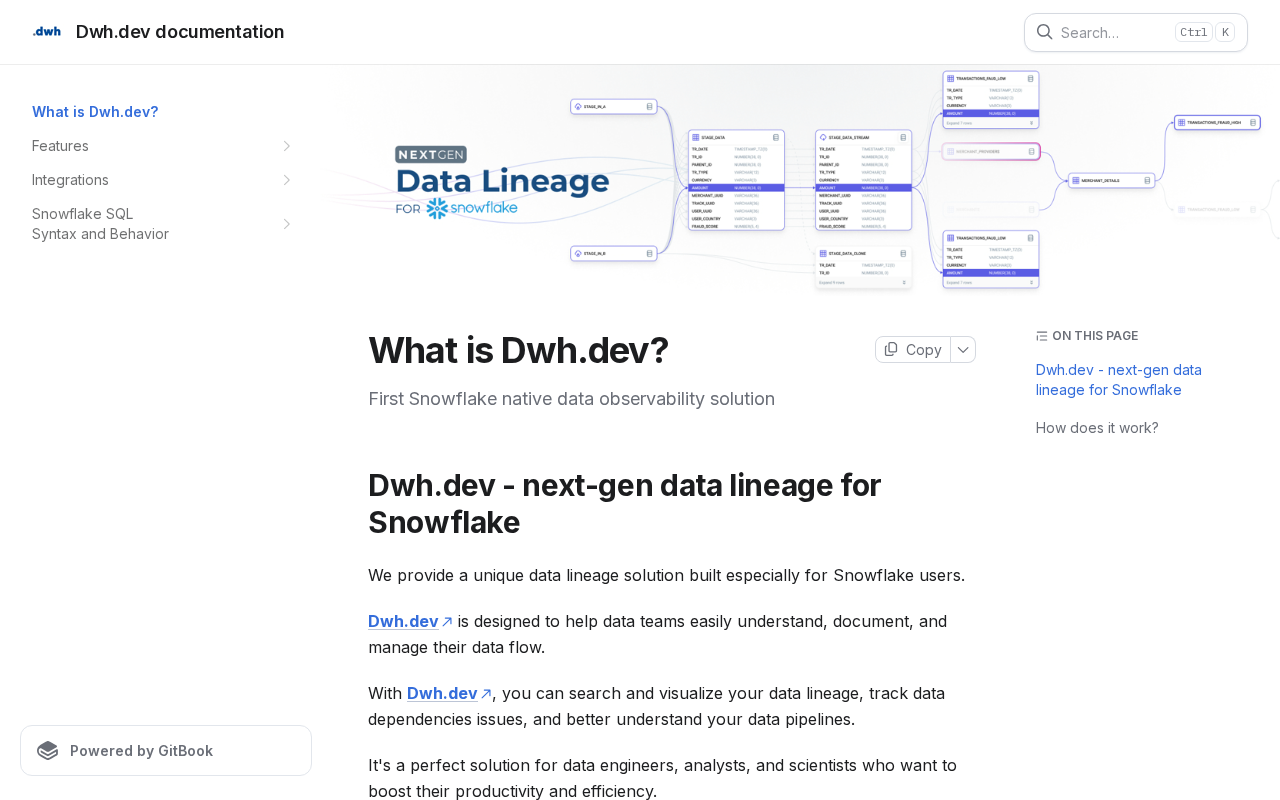Open the Copy options dropdown arrow
Screen dimensions: 1280x800
coord(963,349)
